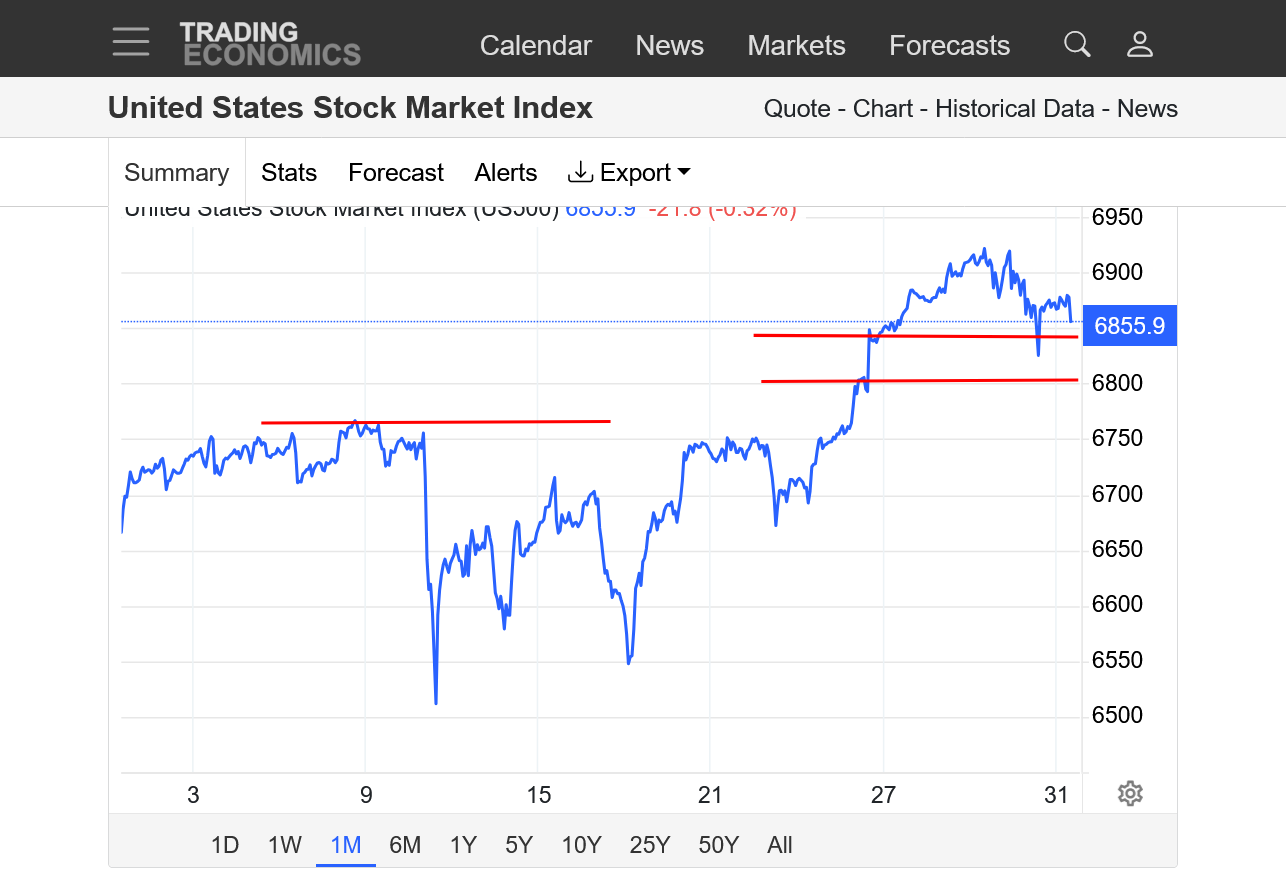1286x884 pixels.
Task: Open chart settings gear
Action: point(1130,794)
